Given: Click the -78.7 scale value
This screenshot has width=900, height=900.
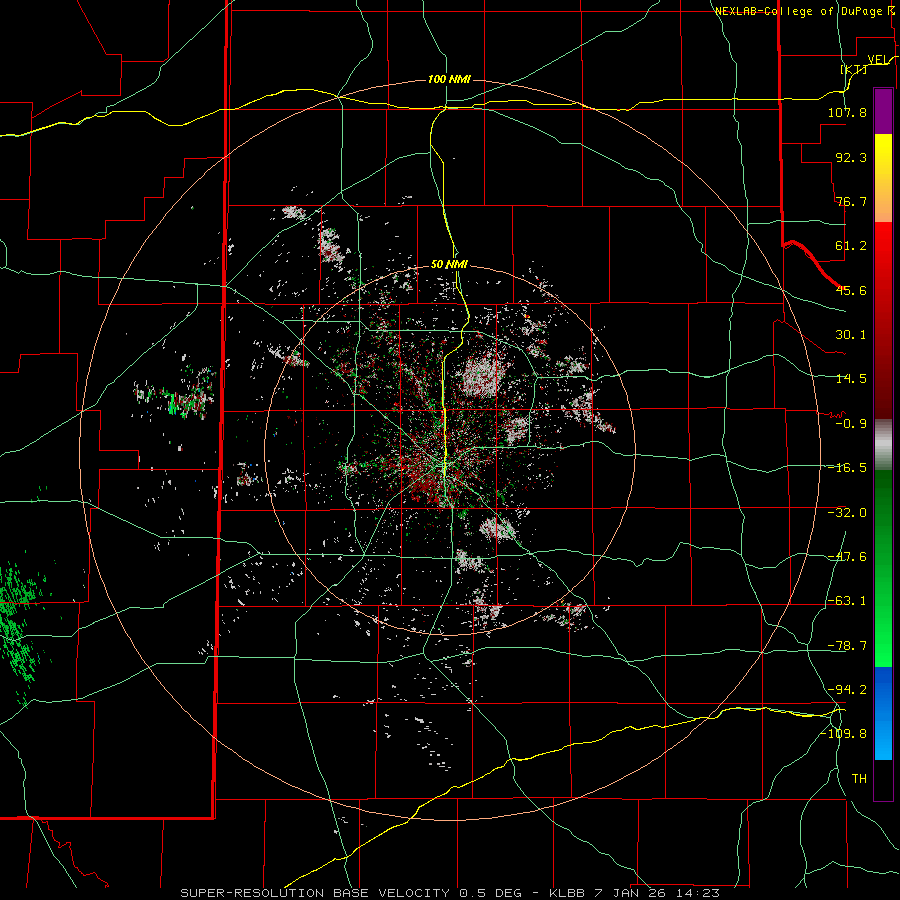Looking at the screenshot, I should (847, 646).
